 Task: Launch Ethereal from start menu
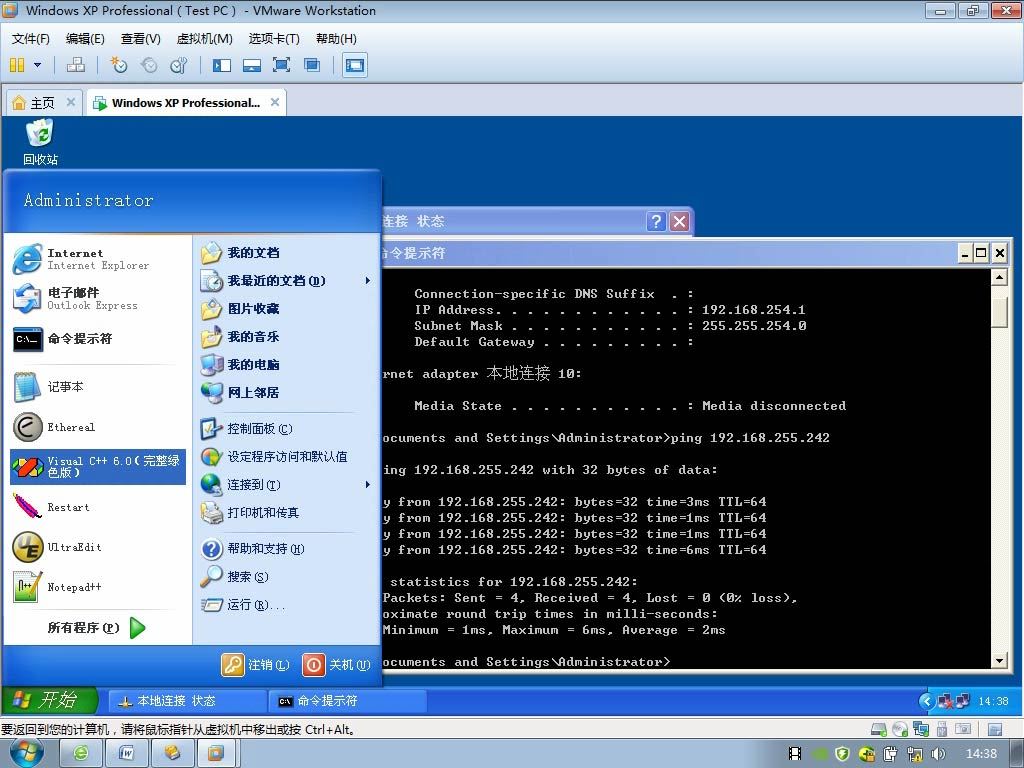98,427
